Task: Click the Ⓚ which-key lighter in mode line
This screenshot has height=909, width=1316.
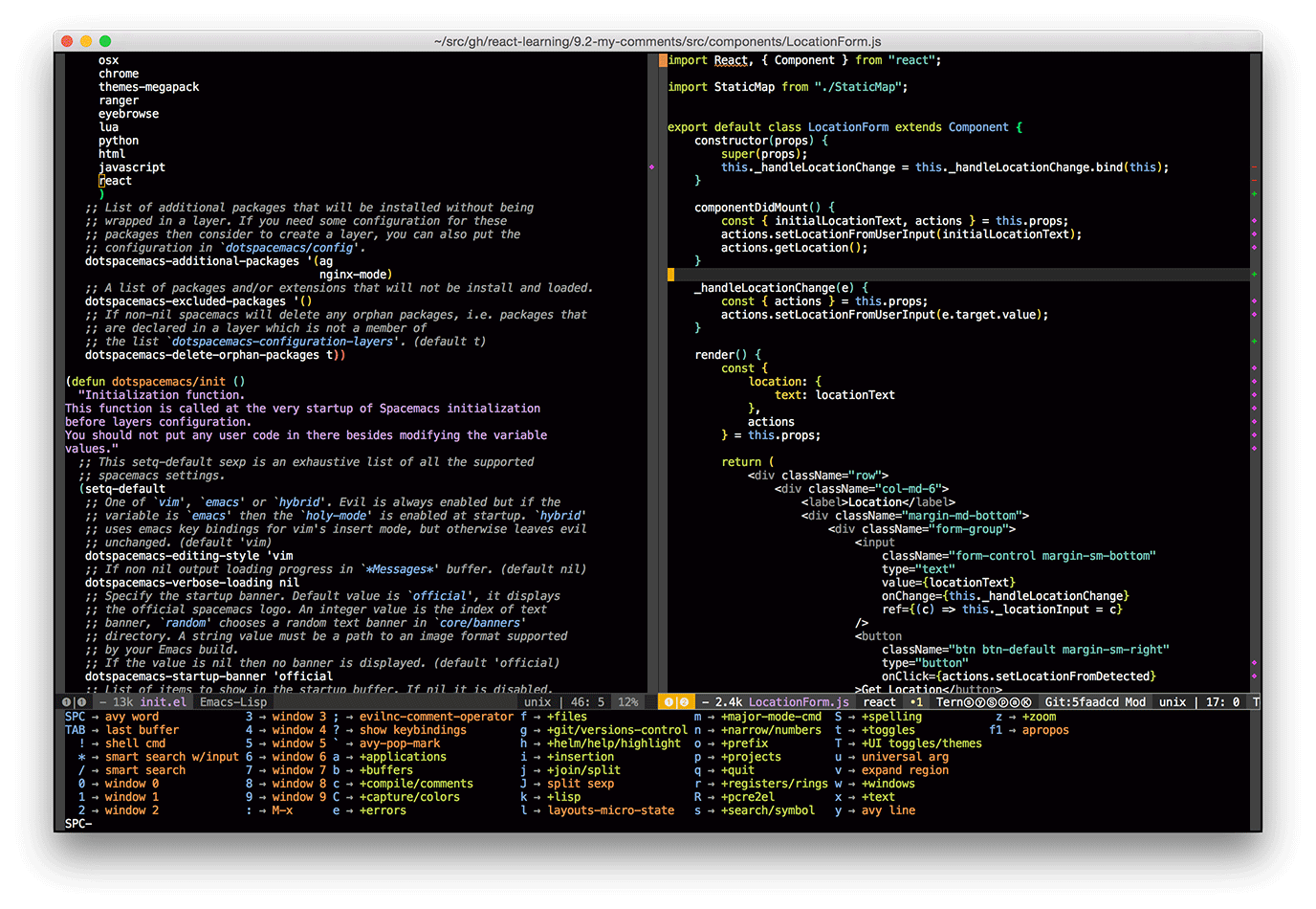Action: coord(1026,702)
